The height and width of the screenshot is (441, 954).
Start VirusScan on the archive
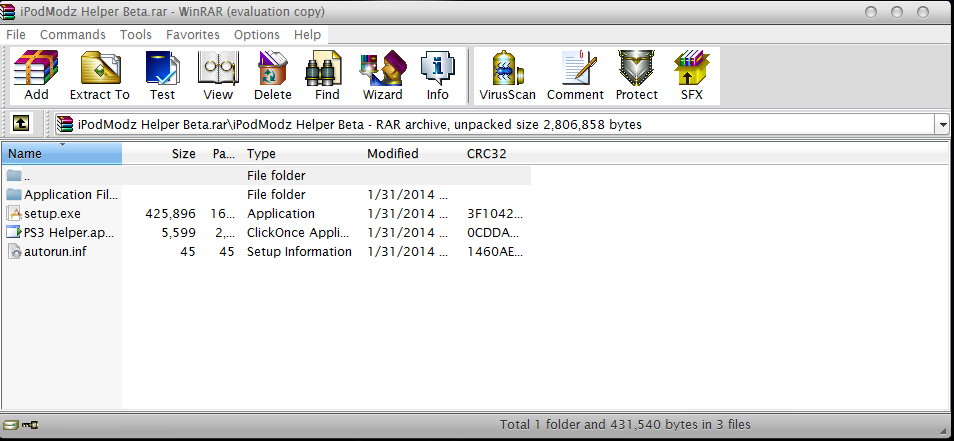507,75
